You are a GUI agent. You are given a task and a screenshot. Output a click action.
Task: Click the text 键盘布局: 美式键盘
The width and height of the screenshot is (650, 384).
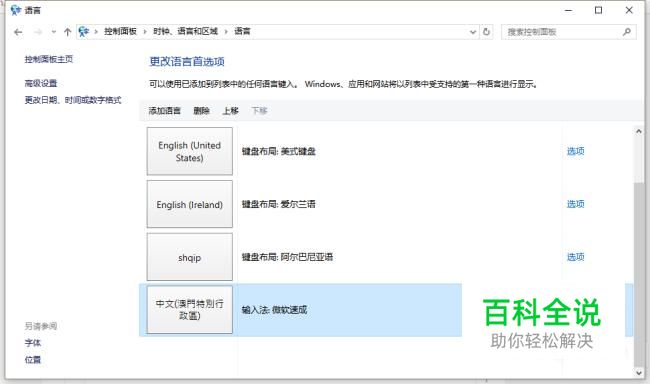coord(279,151)
